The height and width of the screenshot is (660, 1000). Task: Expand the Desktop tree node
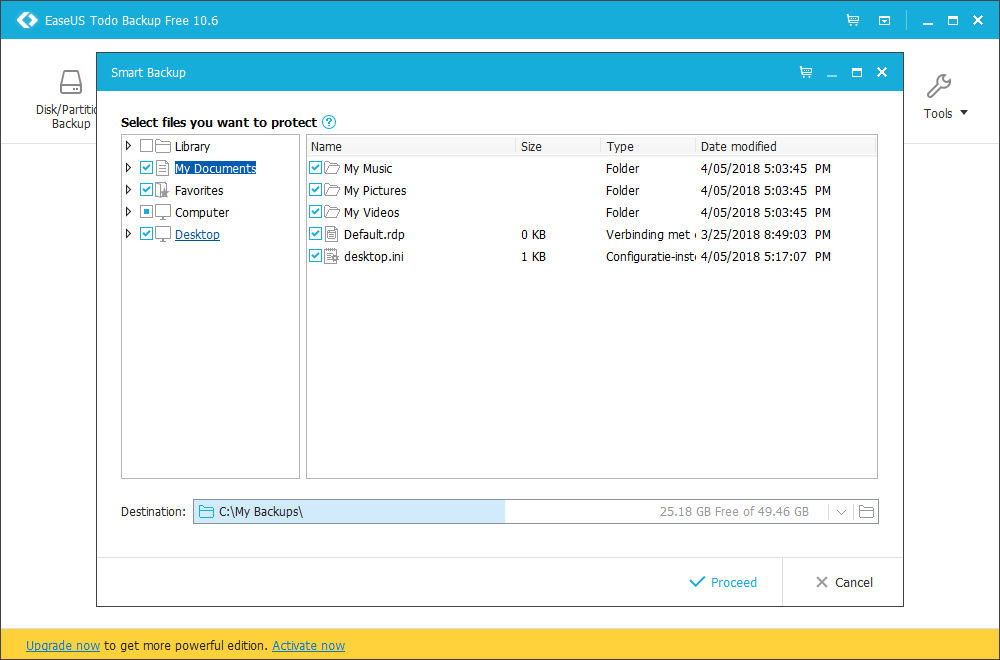coord(128,234)
